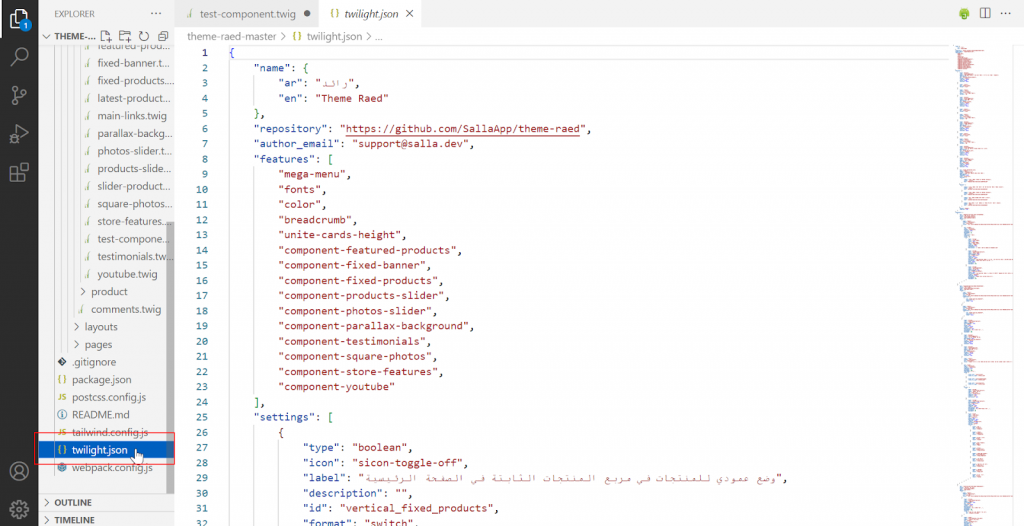Open fixed-banner twig file
The image size is (1024, 526).
click(134, 63)
